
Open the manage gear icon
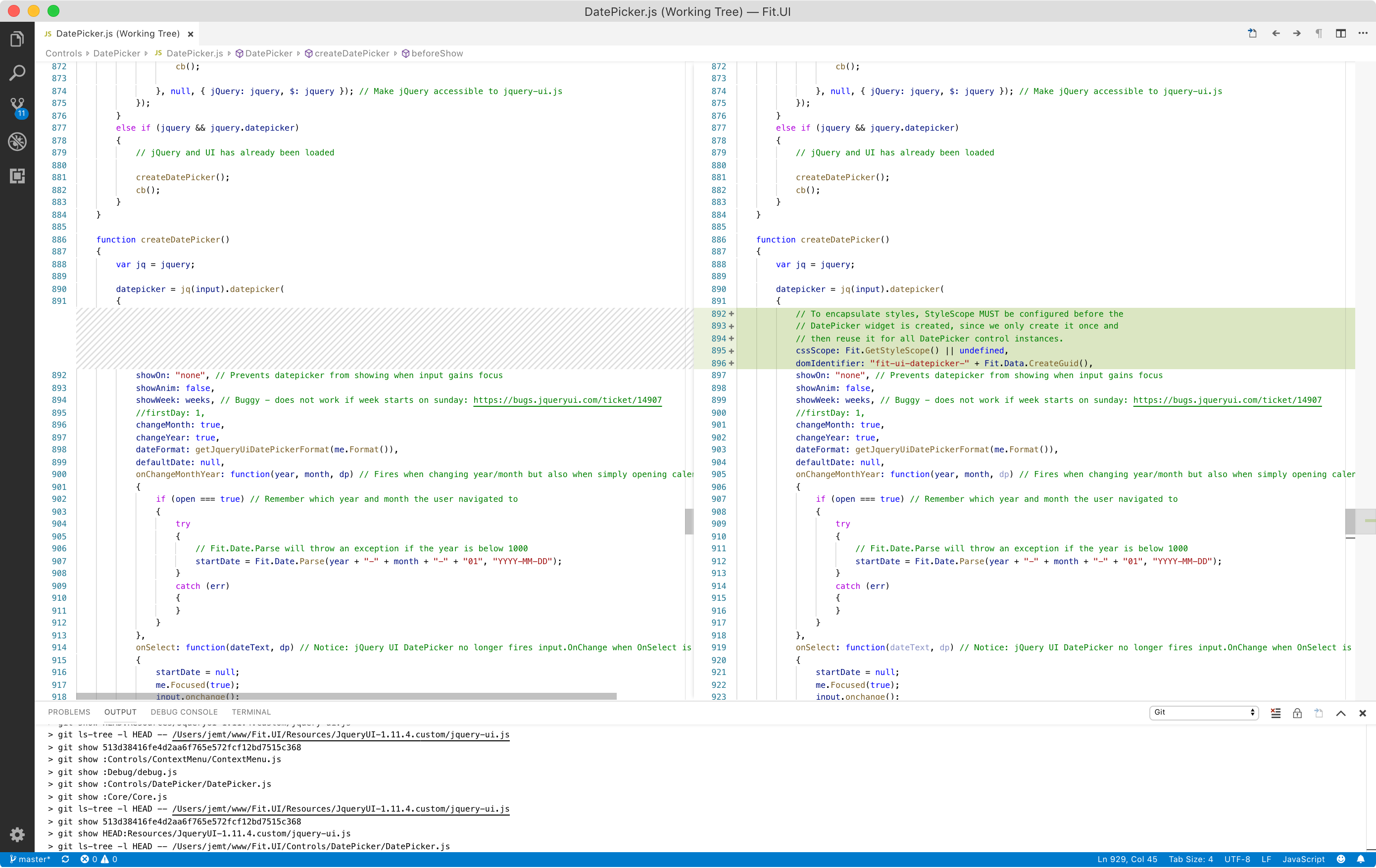point(17,834)
